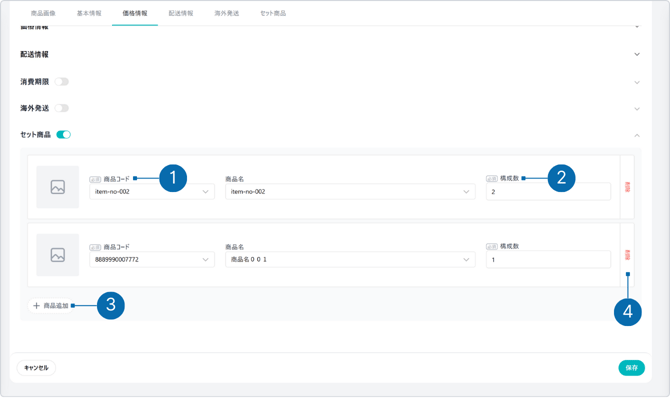Click required badge next to first 構成数
The width and height of the screenshot is (670, 401).
coord(491,179)
